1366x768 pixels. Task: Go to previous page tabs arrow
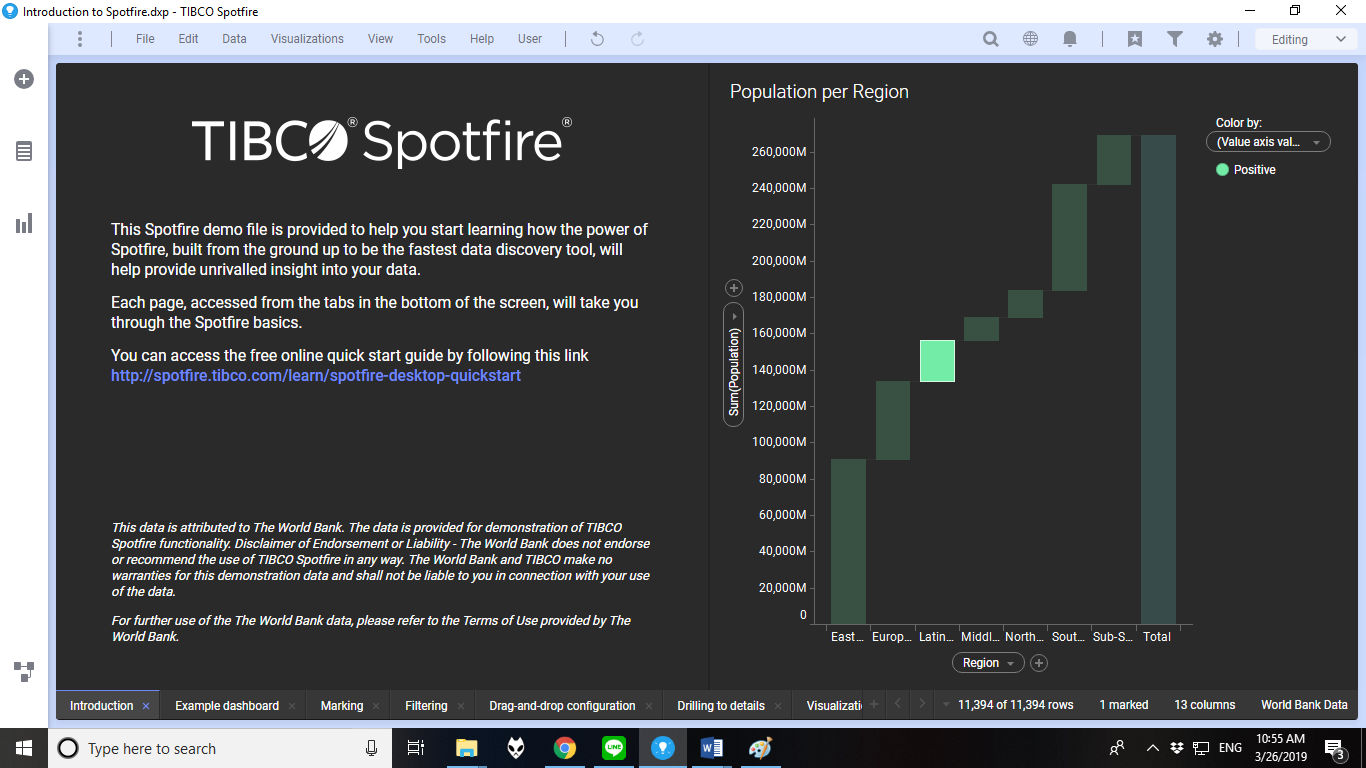898,705
